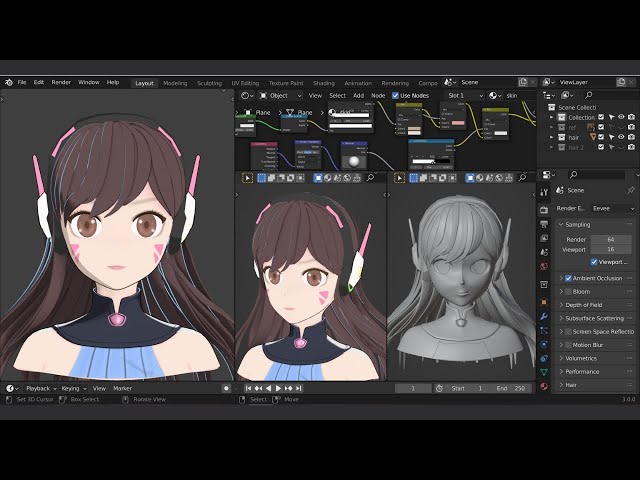
Task: Expand the Depth of Field panel
Action: [x=561, y=305]
